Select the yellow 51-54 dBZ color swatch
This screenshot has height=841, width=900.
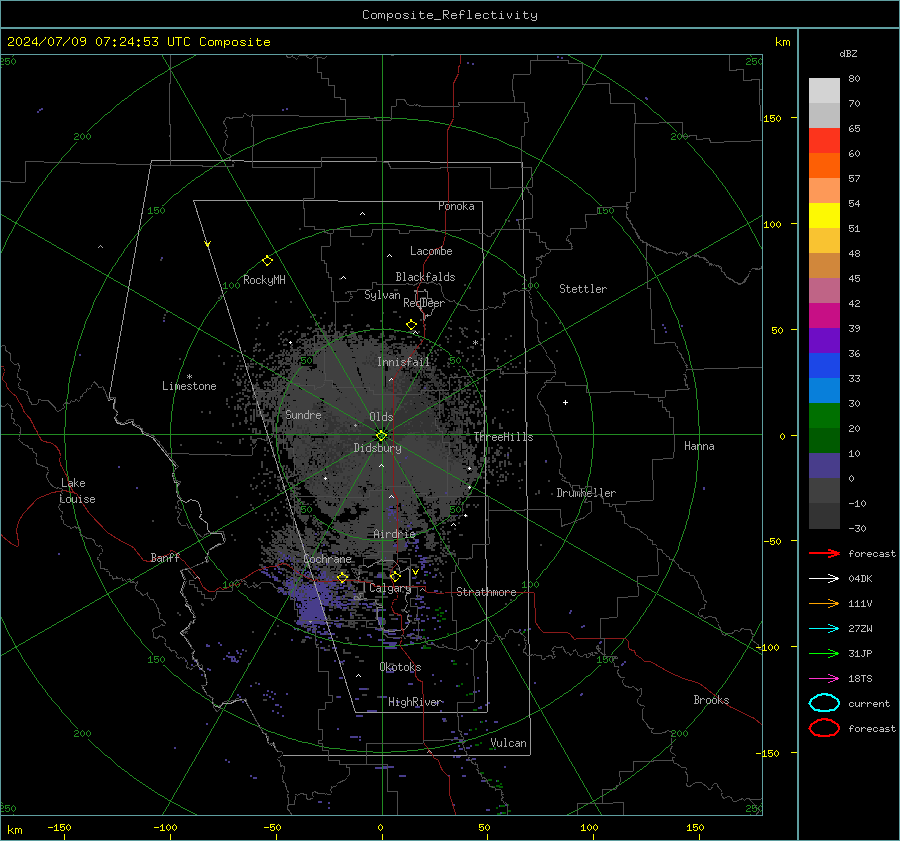click(x=824, y=216)
